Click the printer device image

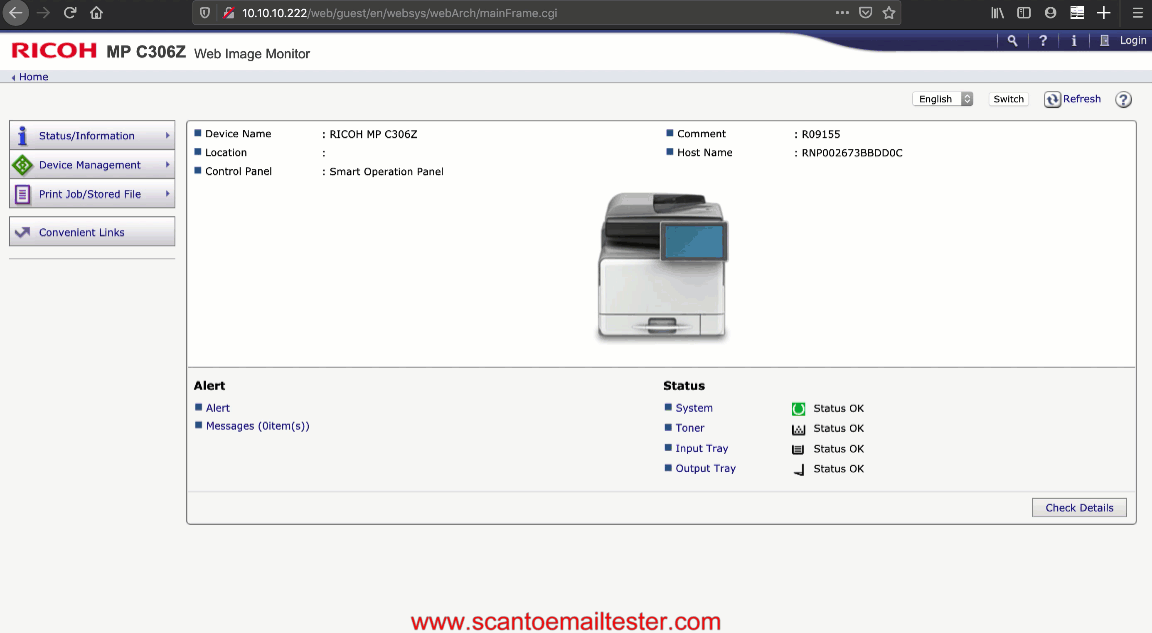663,267
